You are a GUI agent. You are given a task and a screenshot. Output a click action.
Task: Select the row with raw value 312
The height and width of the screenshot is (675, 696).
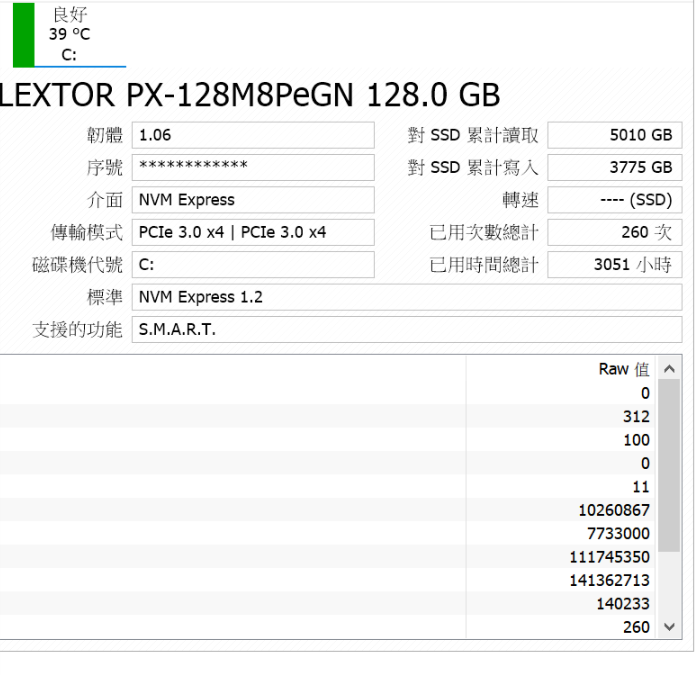(328, 416)
